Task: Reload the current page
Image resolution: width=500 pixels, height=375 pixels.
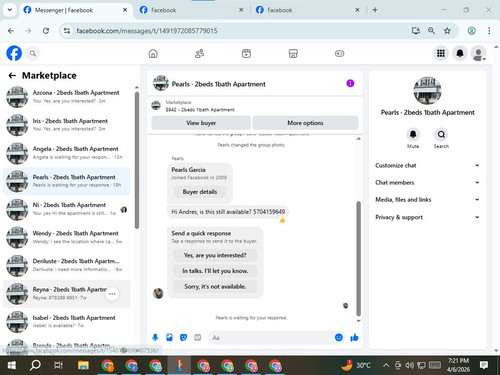Action: point(46,31)
